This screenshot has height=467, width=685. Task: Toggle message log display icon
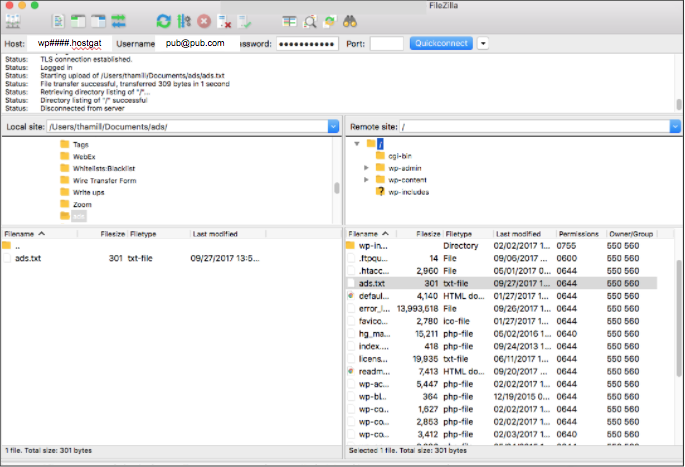pyautogui.click(x=58, y=20)
